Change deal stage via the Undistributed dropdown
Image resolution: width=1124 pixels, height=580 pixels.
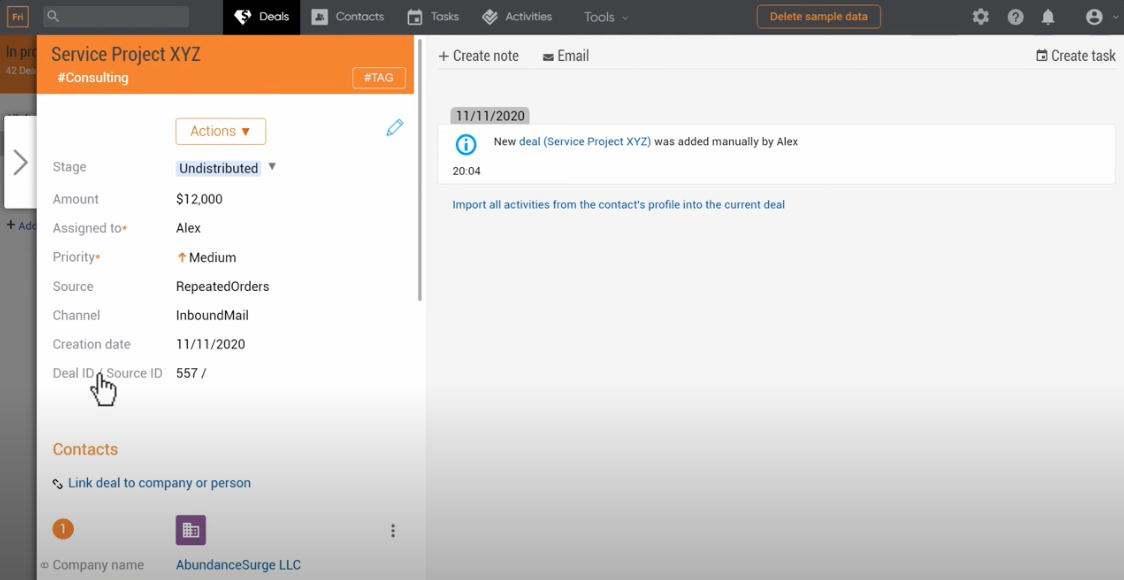pos(218,168)
